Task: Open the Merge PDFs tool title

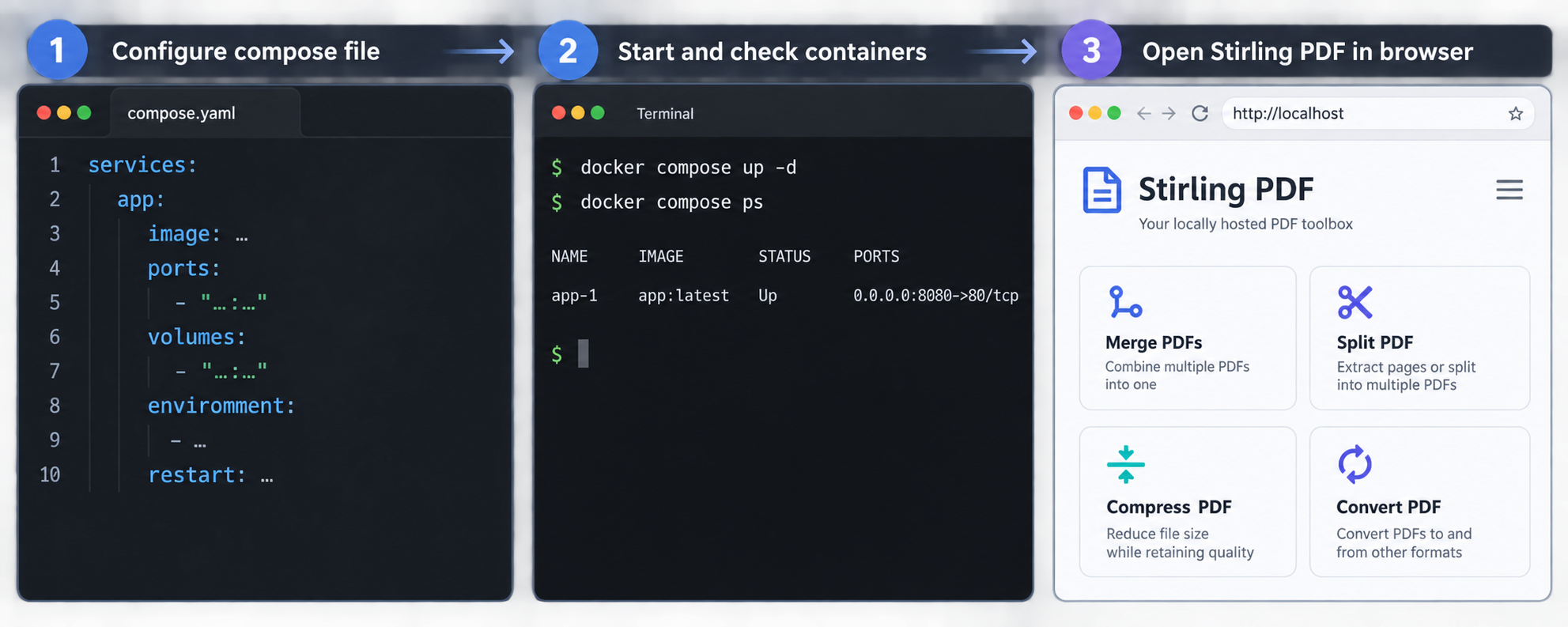Action: [x=1154, y=342]
